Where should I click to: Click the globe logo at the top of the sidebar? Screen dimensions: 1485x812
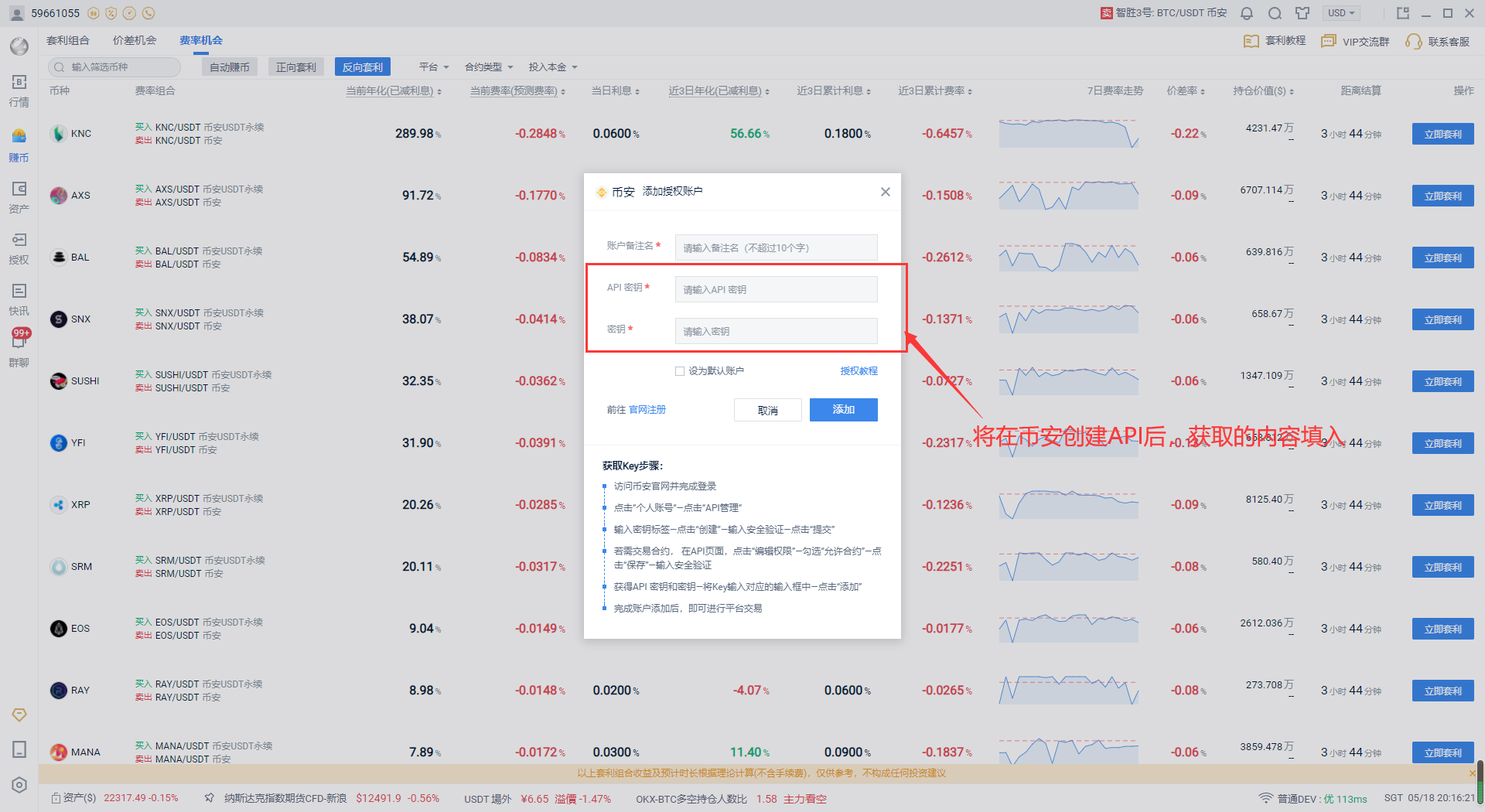19,46
